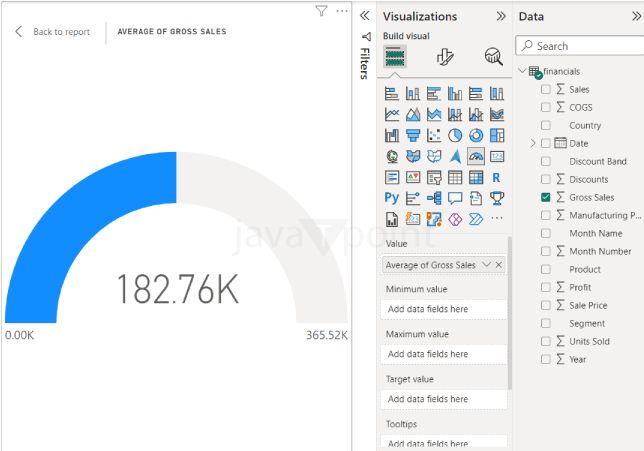
Task: Click the Filters pane label
Action: point(365,63)
